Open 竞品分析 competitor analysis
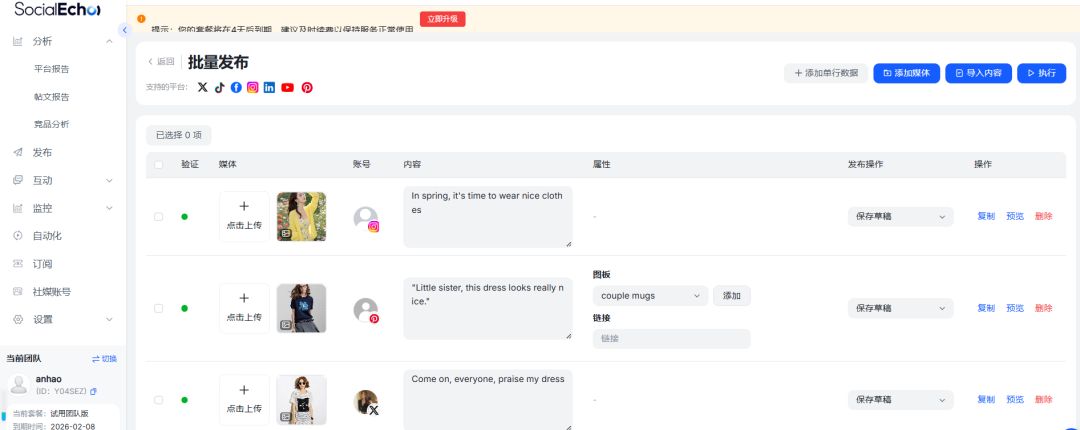The height and width of the screenshot is (430, 1080). (x=52, y=125)
